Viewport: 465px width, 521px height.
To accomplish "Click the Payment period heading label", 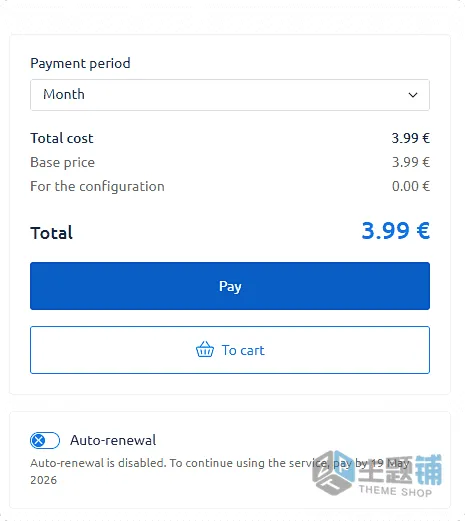I will 80,63.
